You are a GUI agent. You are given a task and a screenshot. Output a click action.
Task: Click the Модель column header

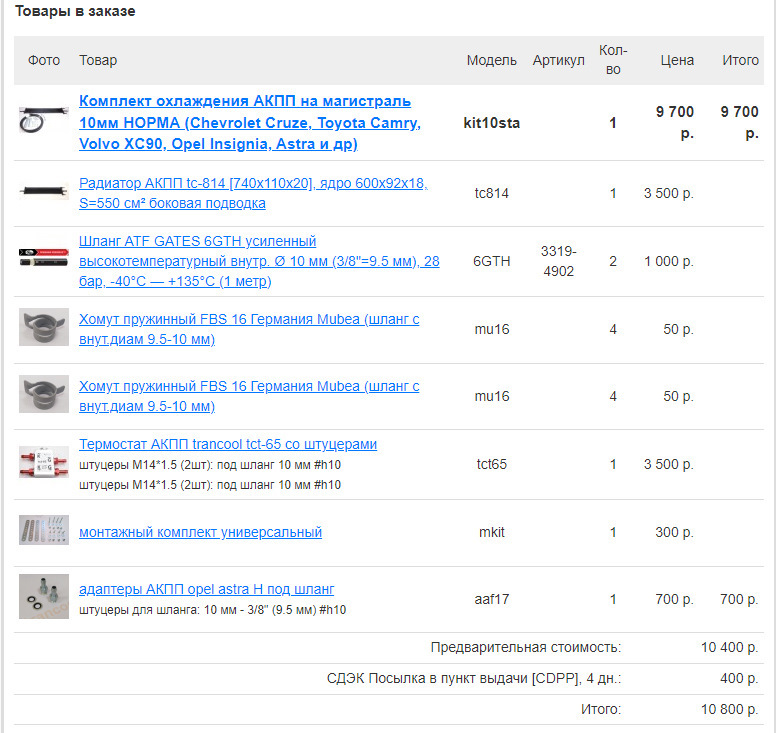491,60
